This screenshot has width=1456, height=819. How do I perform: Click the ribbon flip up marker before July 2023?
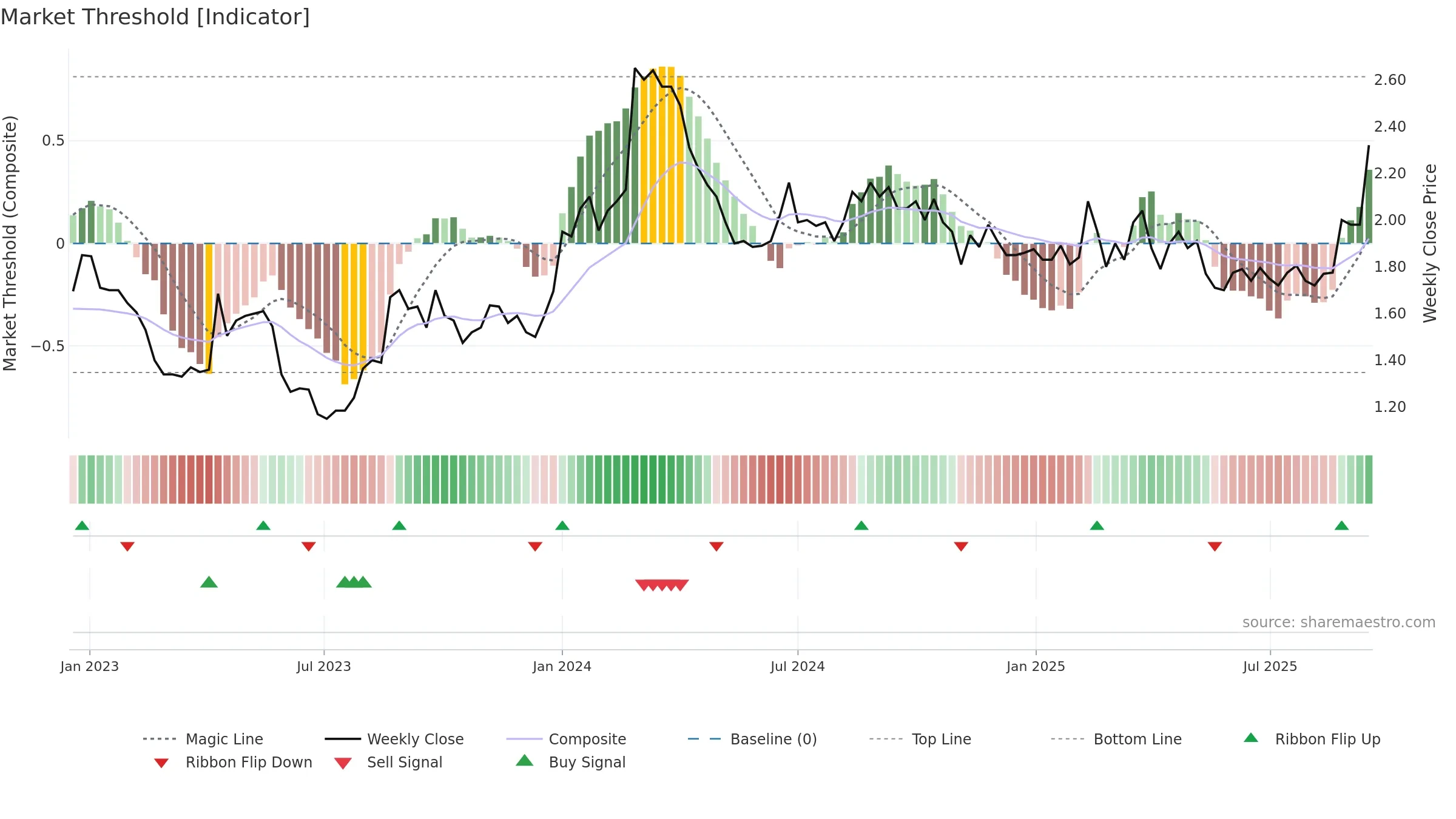(263, 525)
